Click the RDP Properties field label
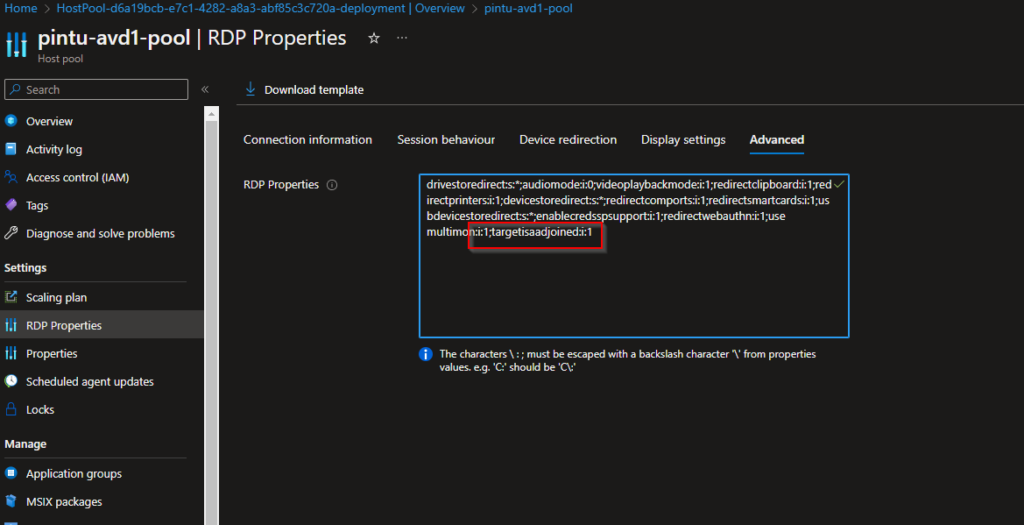1024x525 pixels. click(x=281, y=185)
